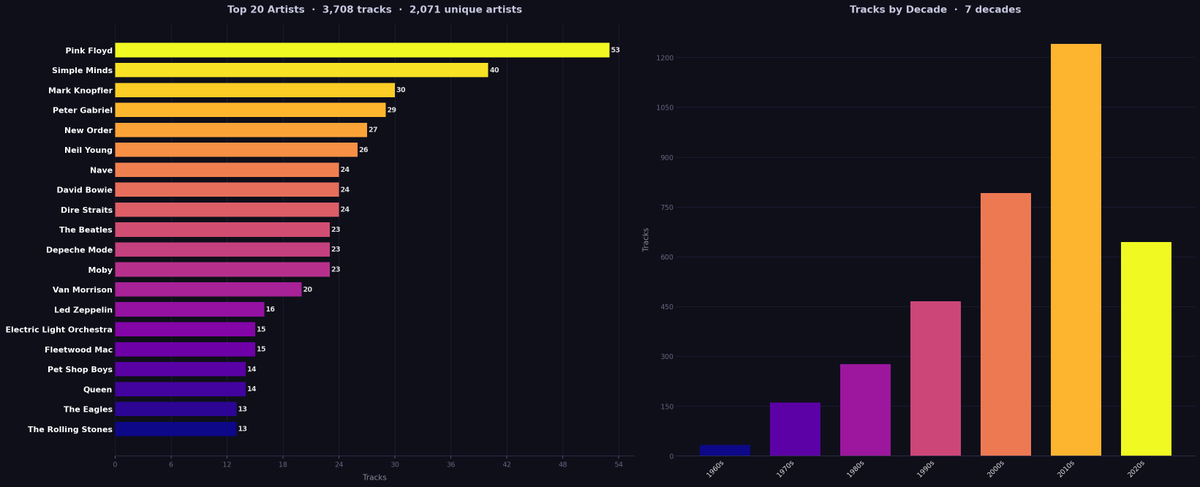This screenshot has height=487, width=1200.
Task: Click the Van Morrison bar
Action: 208,289
